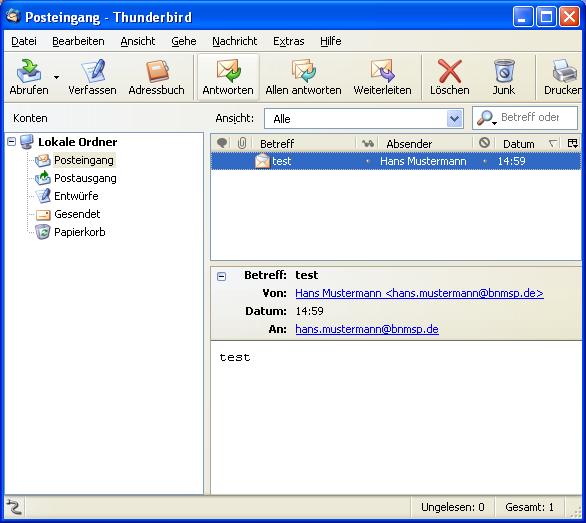Viewport: 586px width, 523px height.
Task: Open the Extras menu
Action: (x=289, y=41)
